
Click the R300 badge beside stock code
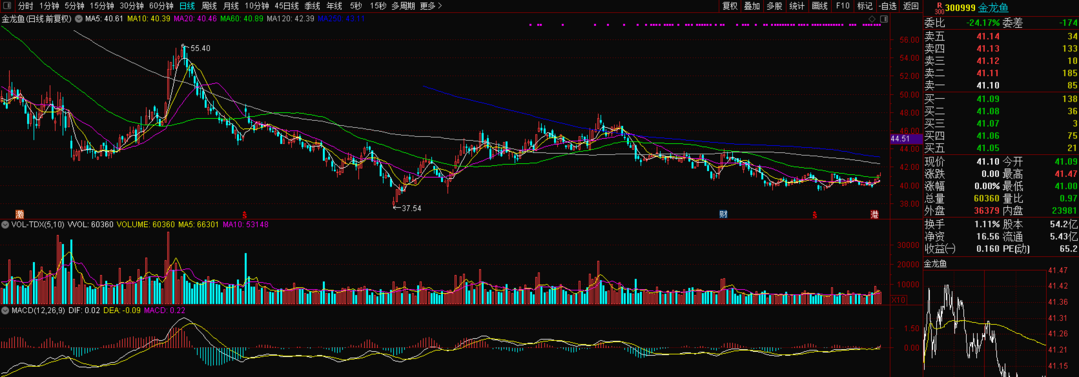click(939, 8)
